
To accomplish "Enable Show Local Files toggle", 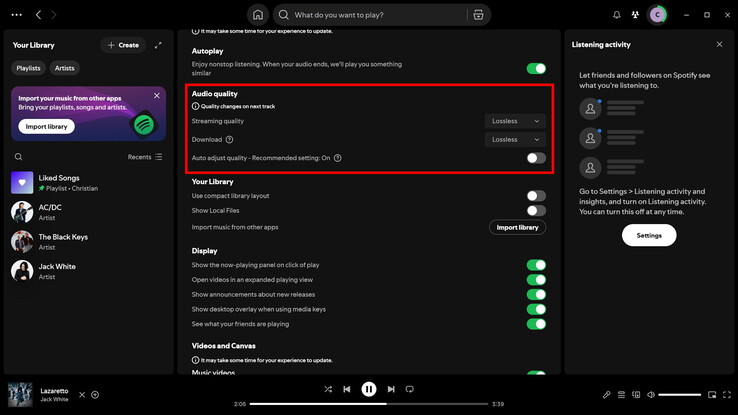I will 536,210.
